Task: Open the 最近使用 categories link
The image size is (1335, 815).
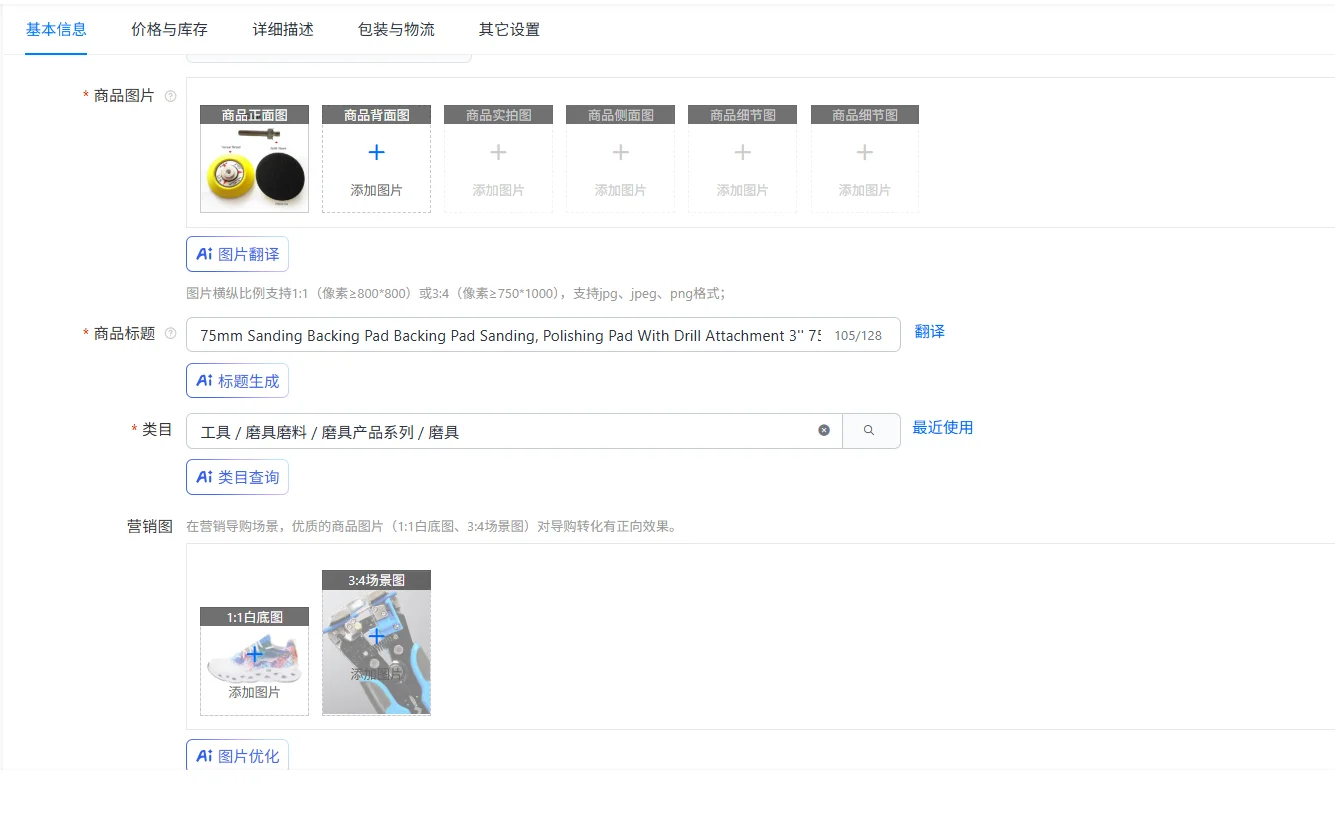Action: click(x=943, y=428)
